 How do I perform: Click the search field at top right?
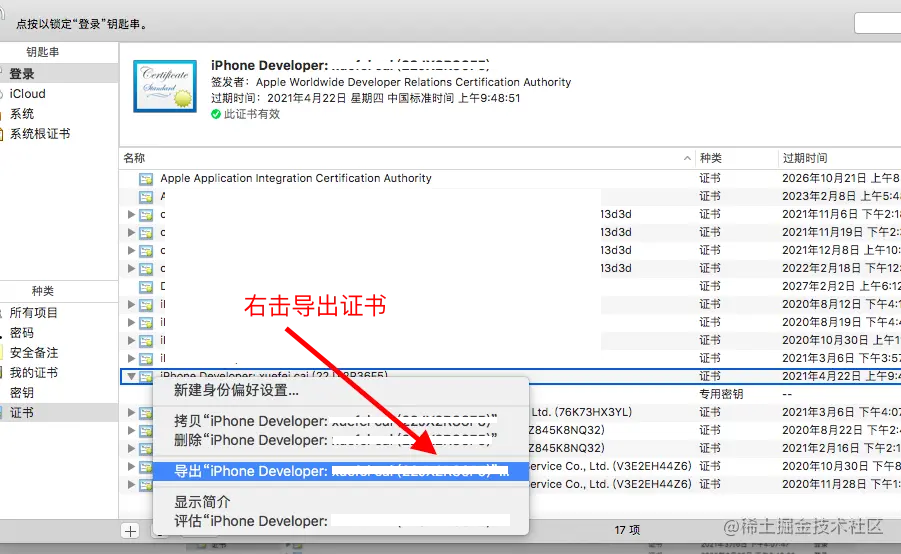(x=877, y=23)
